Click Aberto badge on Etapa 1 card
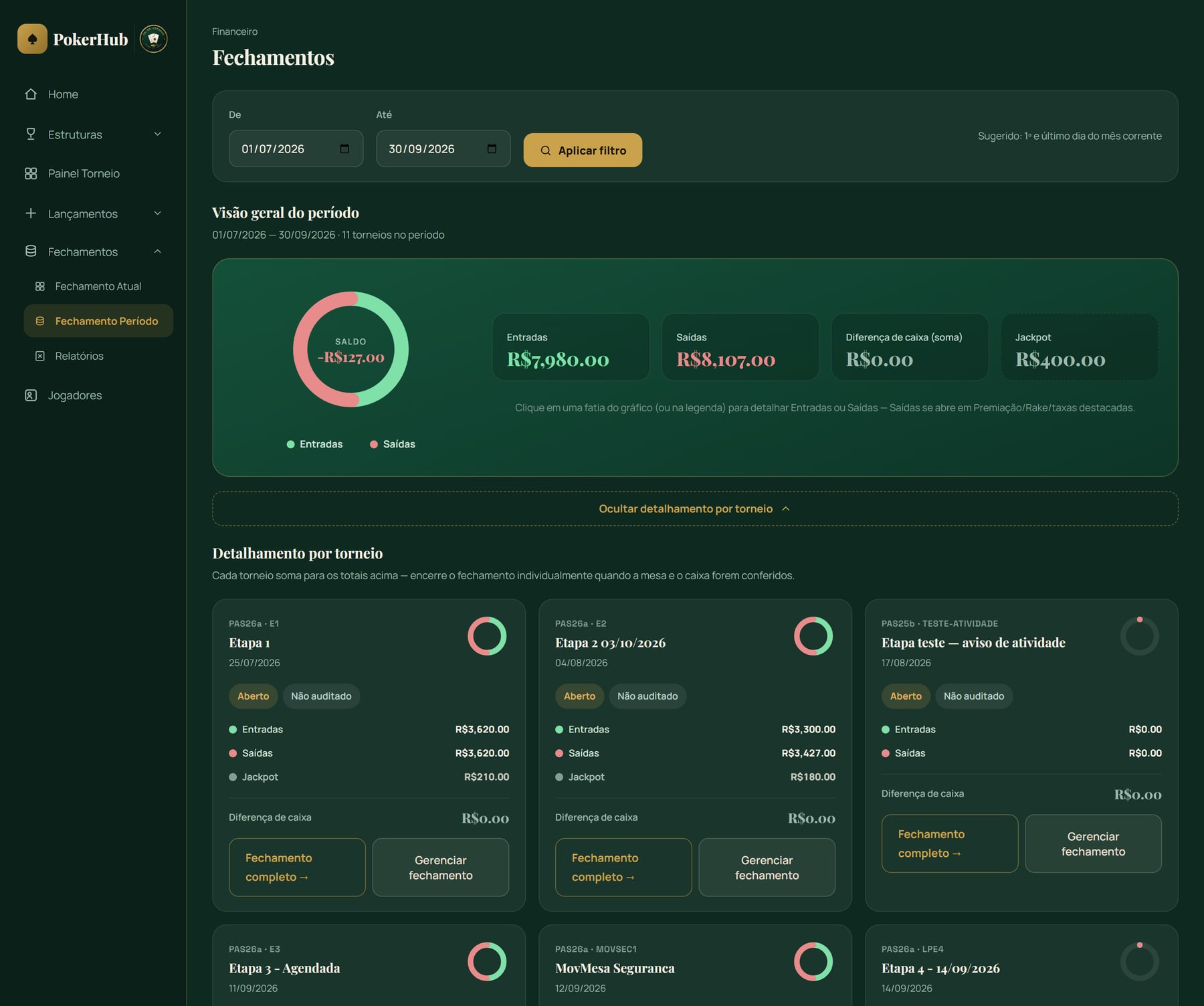 254,696
